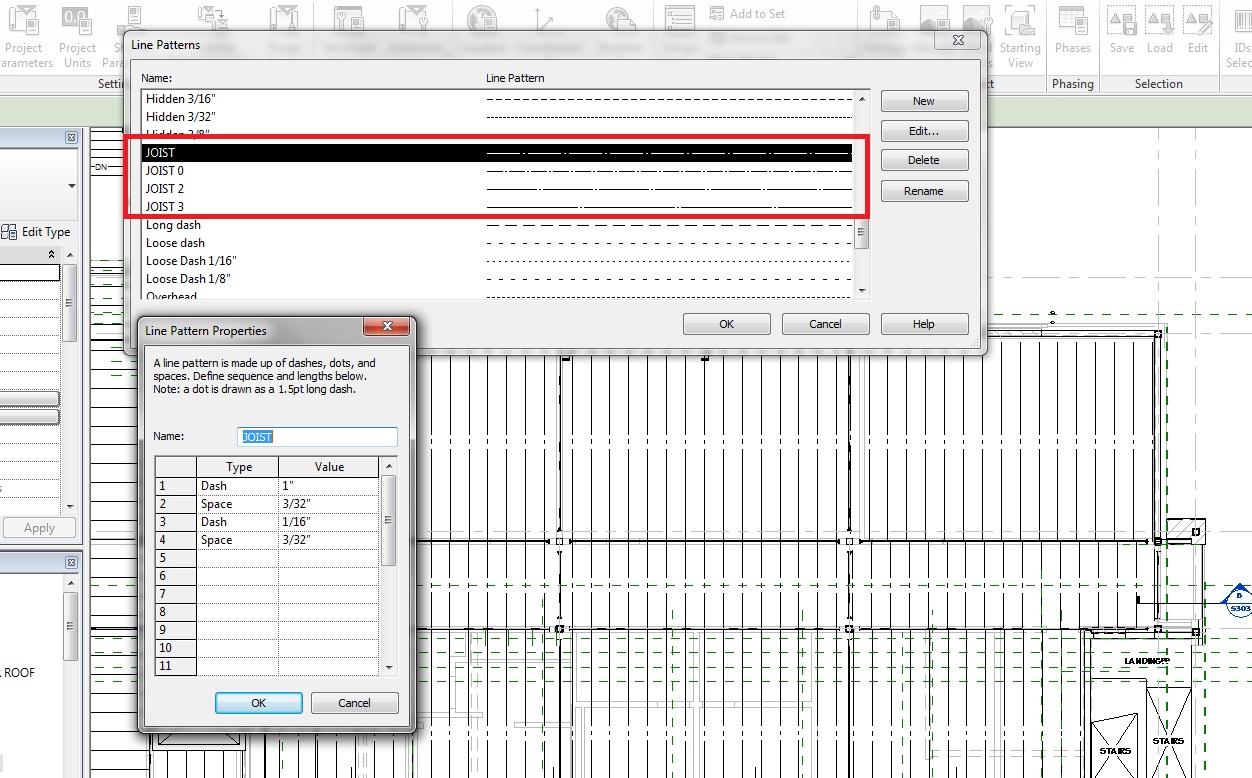Select the JOIST line pattern row
Image resolution: width=1252 pixels, height=778 pixels.
pyautogui.click(x=497, y=153)
